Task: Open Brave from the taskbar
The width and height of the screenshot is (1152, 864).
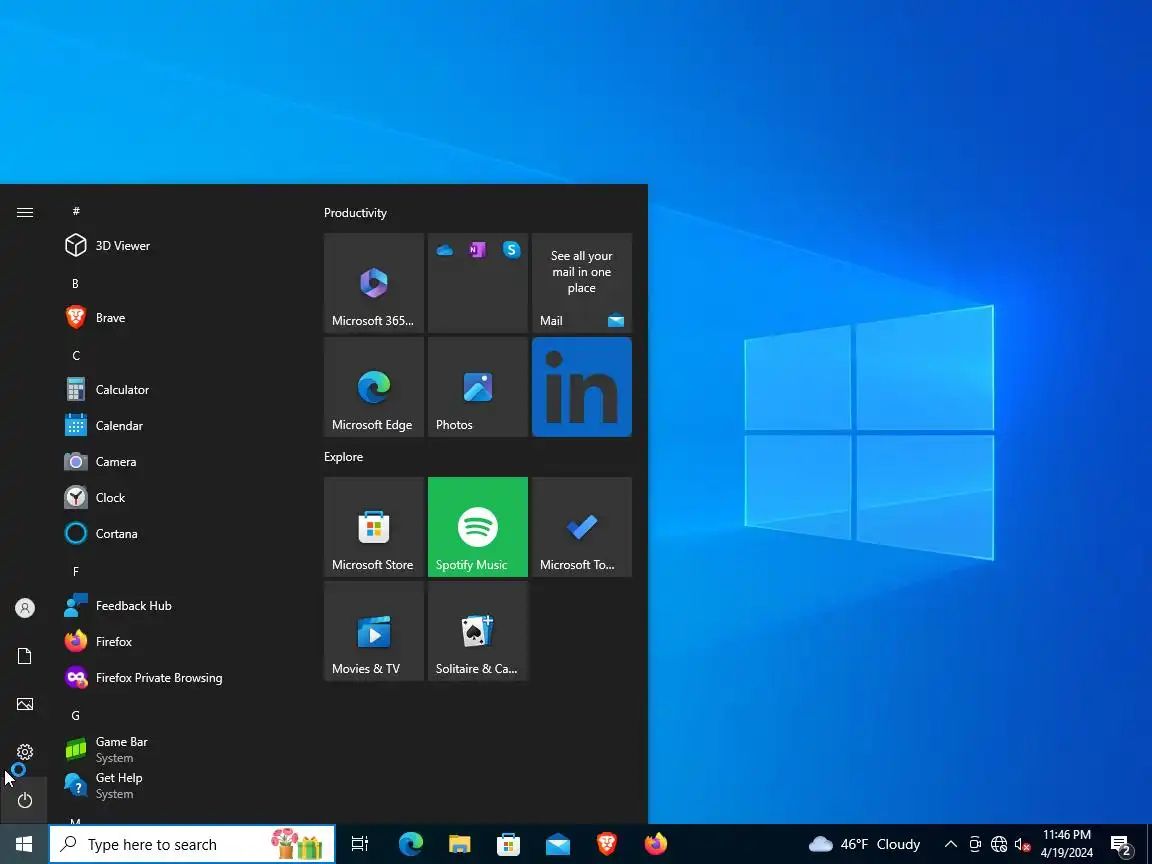Action: [607, 844]
